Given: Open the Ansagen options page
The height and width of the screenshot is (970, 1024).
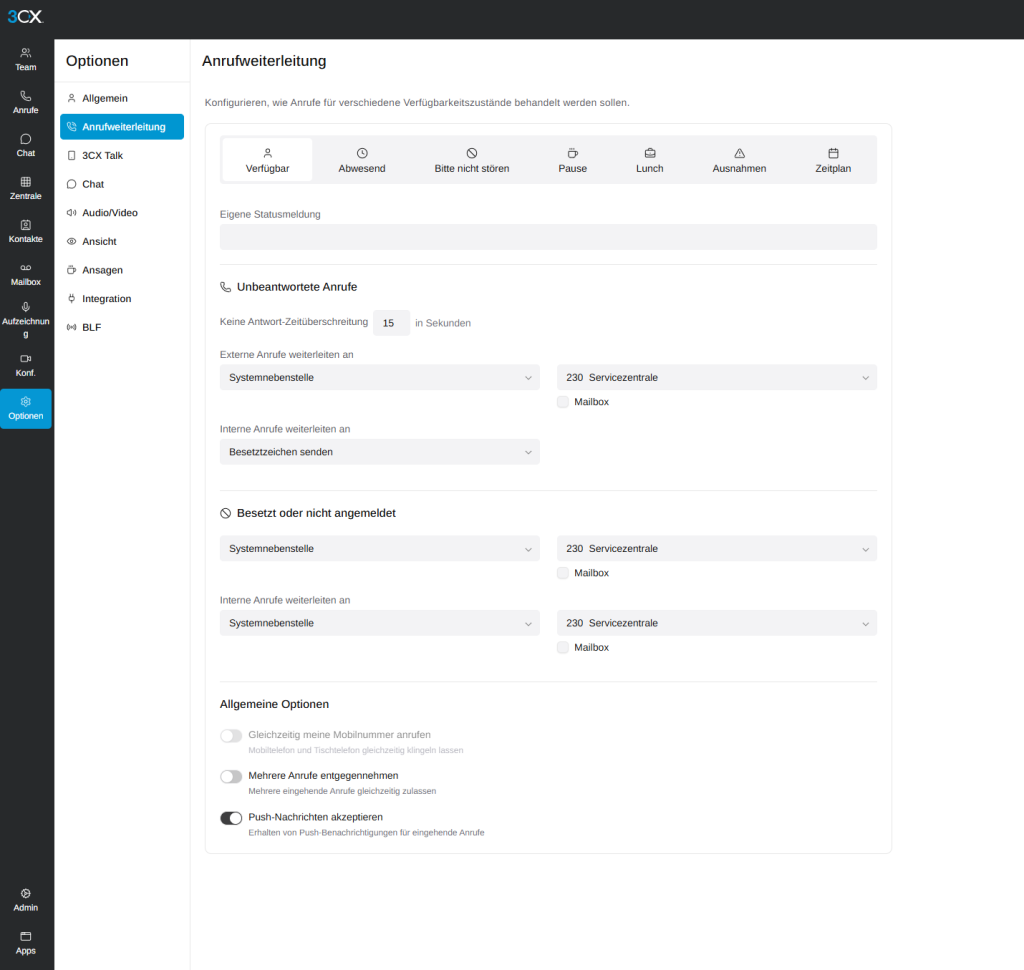Looking at the screenshot, I should (x=121, y=270).
